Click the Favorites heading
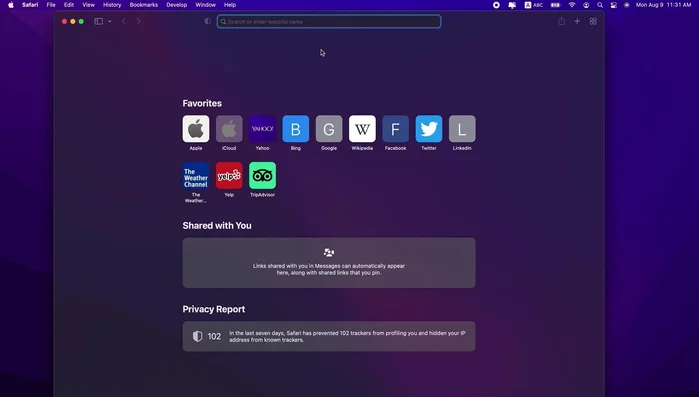 [x=202, y=103]
